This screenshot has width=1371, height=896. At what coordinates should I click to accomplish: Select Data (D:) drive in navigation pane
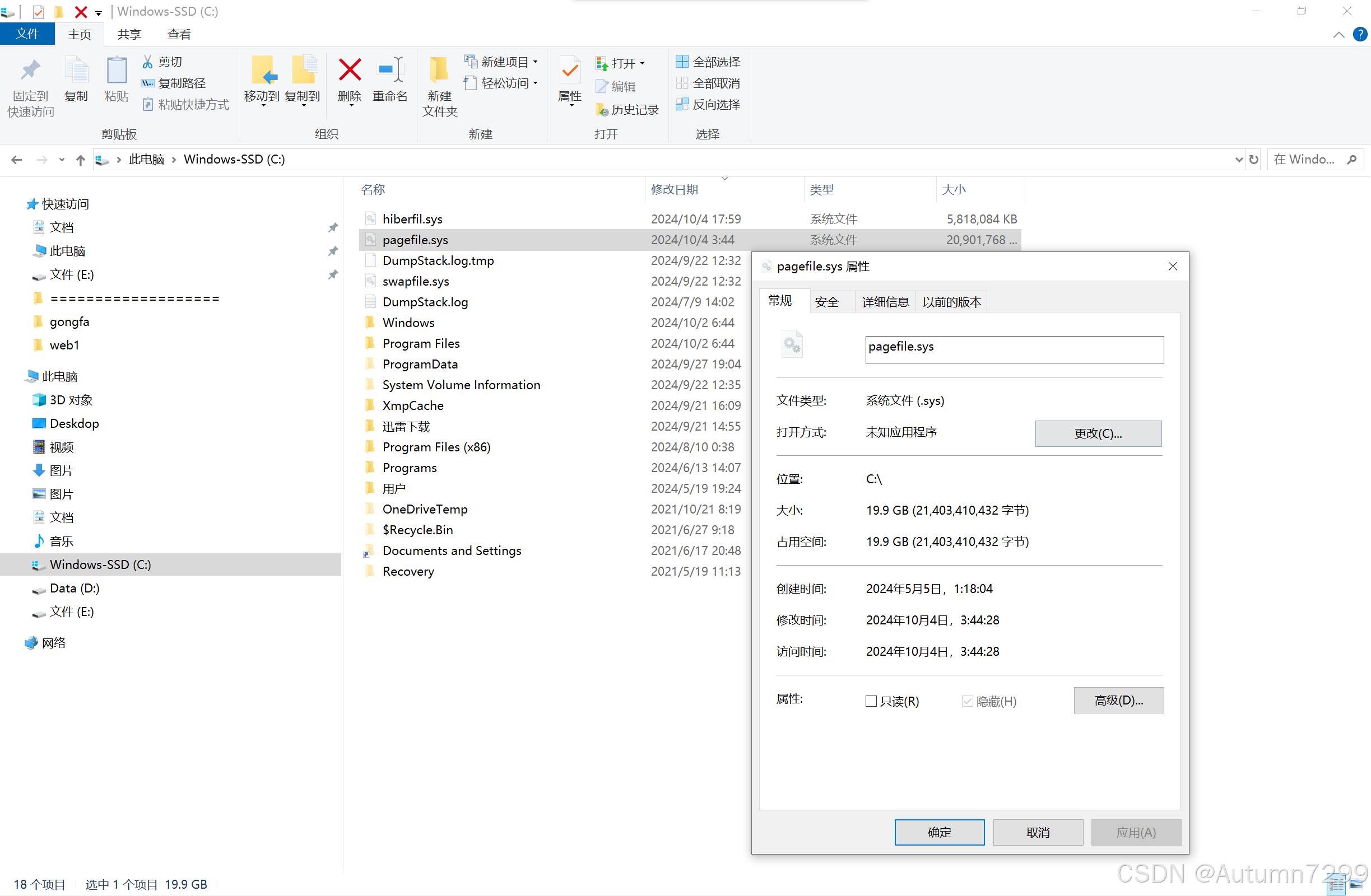75,588
